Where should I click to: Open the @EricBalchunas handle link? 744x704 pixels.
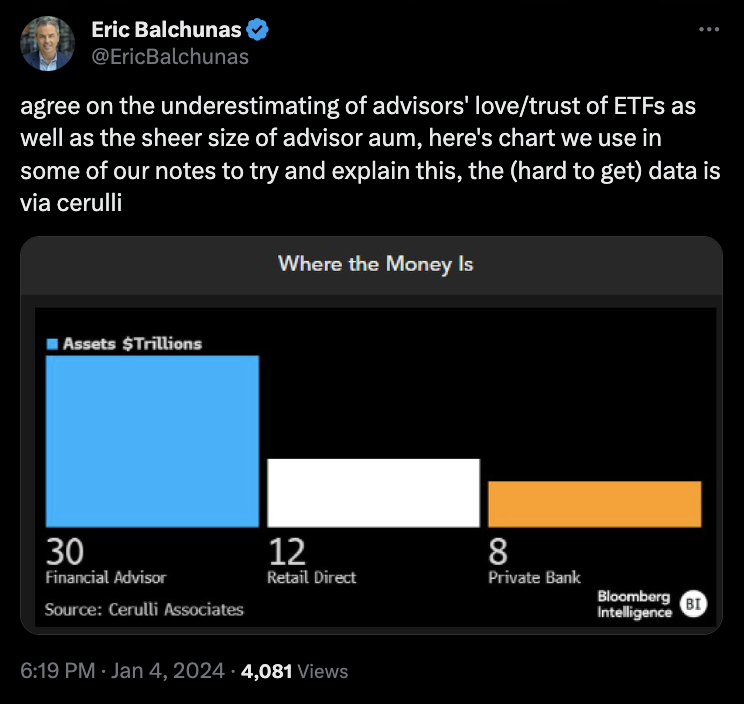click(170, 57)
